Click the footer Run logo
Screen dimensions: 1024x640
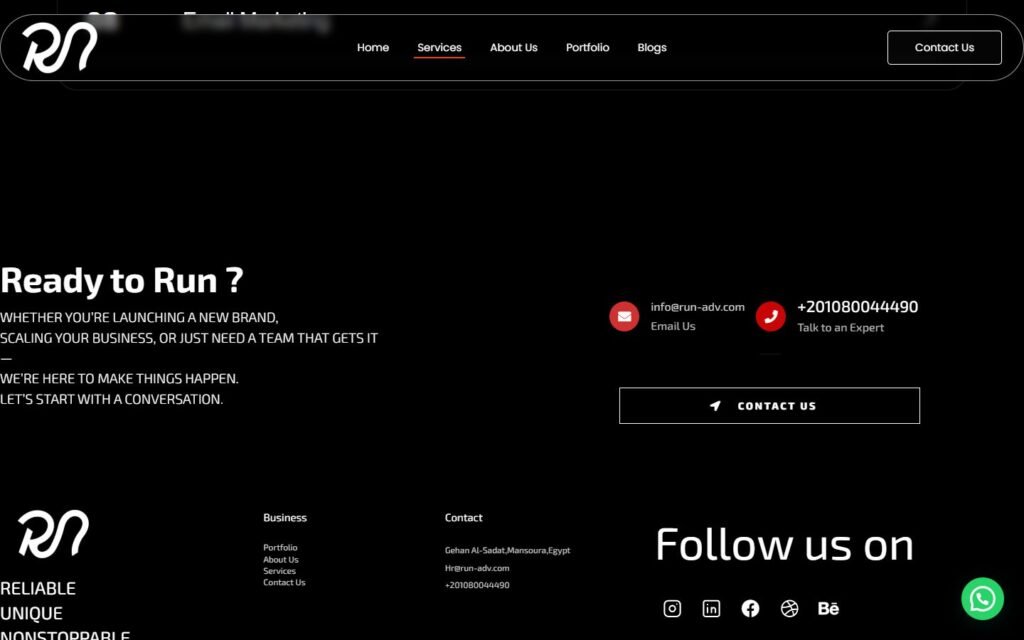(x=54, y=534)
